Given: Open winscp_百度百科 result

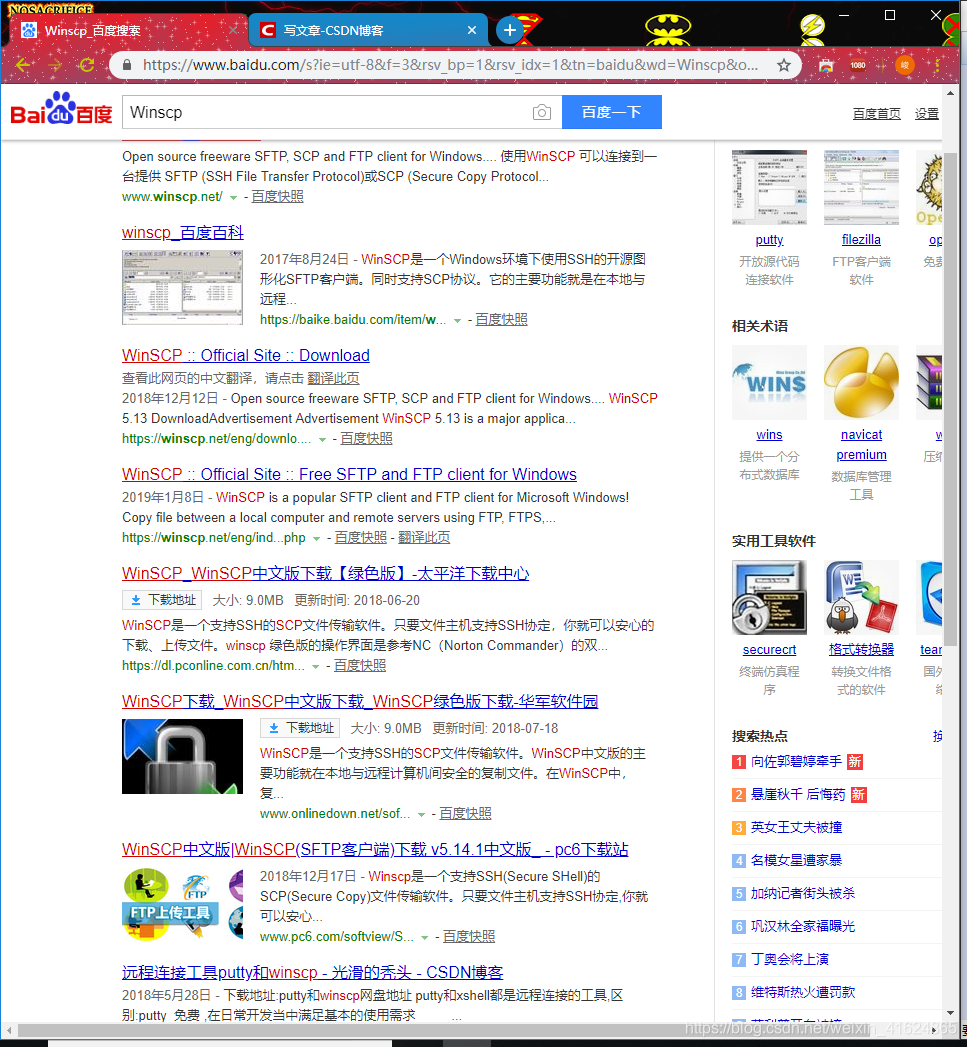Looking at the screenshot, I should click(182, 232).
